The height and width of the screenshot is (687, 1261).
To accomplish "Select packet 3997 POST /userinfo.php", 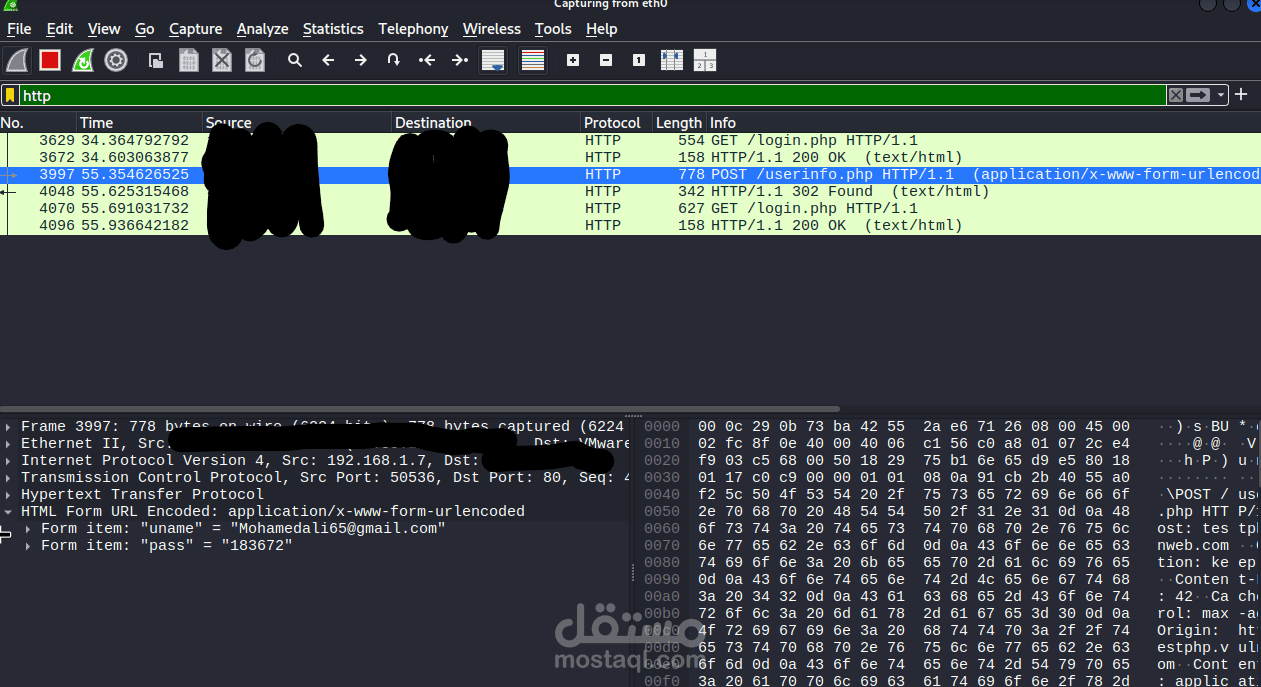I will point(630,175).
